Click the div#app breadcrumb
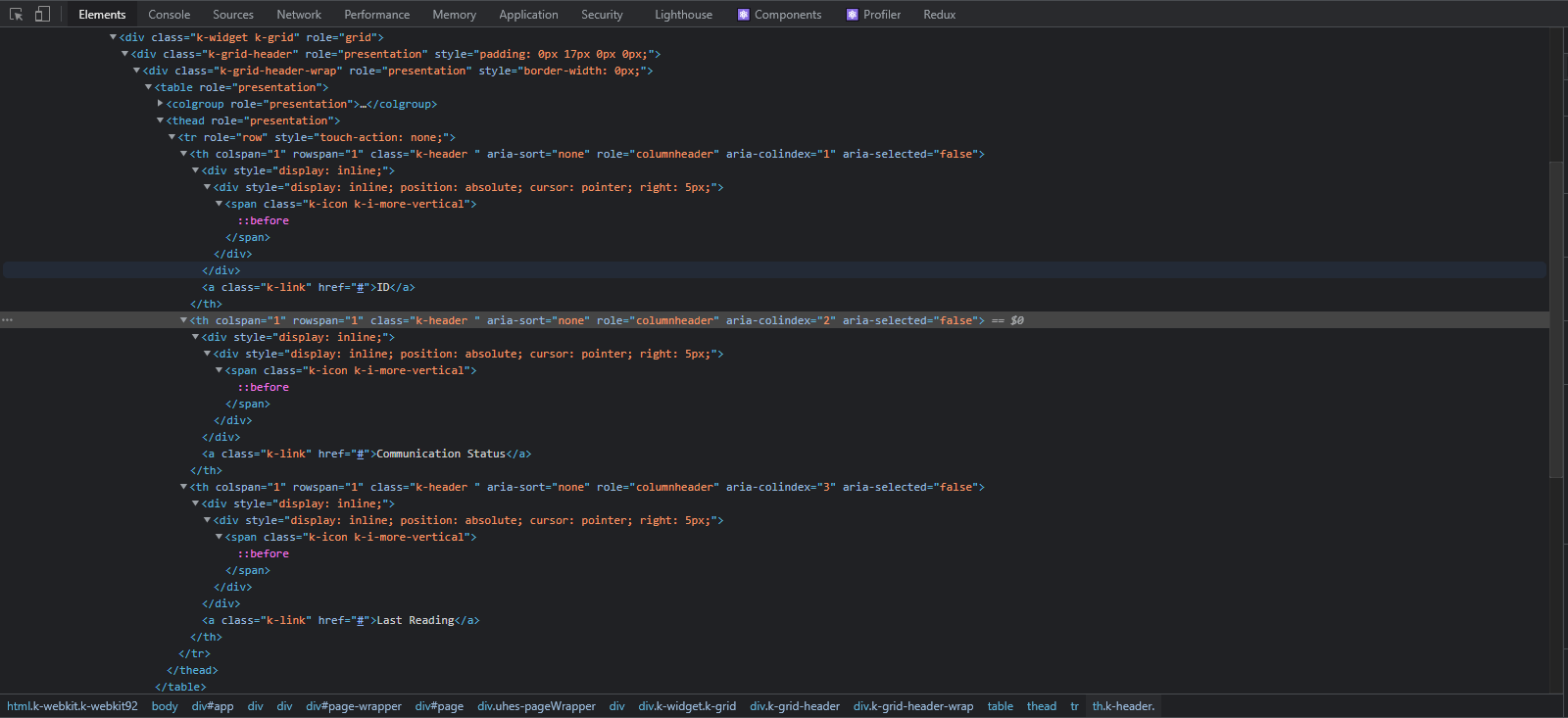Image resolution: width=1568 pixels, height=718 pixels. [x=213, y=706]
